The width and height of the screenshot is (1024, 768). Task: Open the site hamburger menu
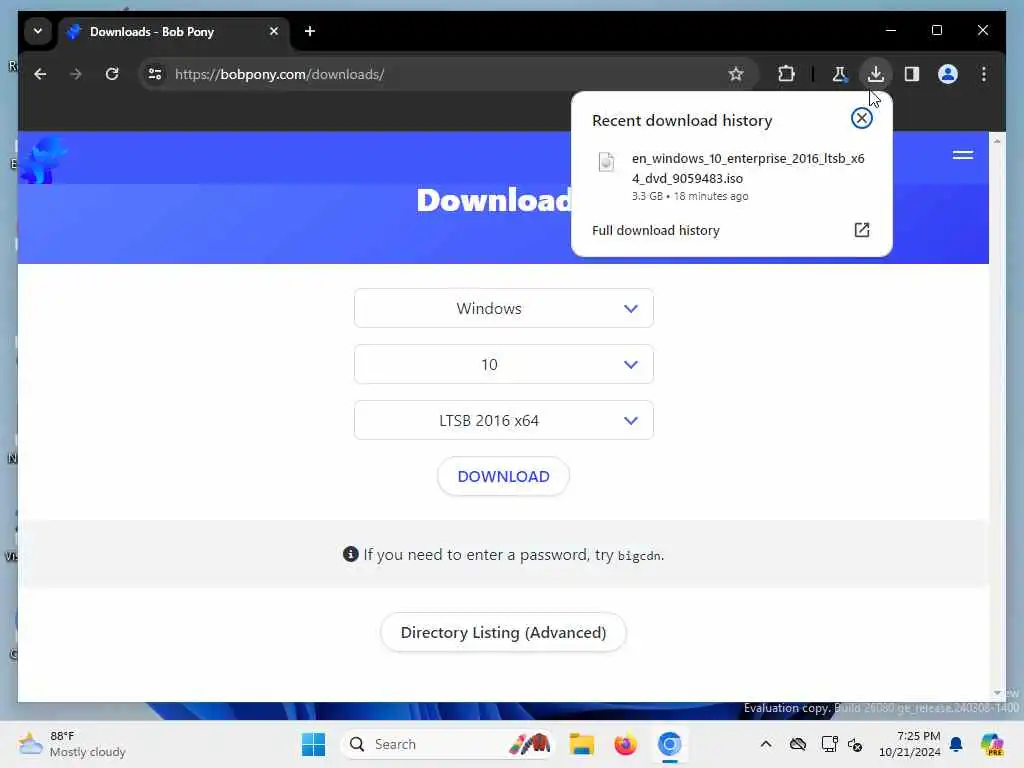point(963,155)
